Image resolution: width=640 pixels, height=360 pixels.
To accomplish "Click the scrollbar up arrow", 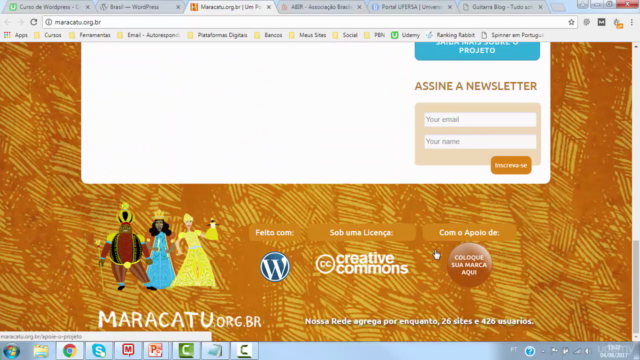I will [636, 46].
